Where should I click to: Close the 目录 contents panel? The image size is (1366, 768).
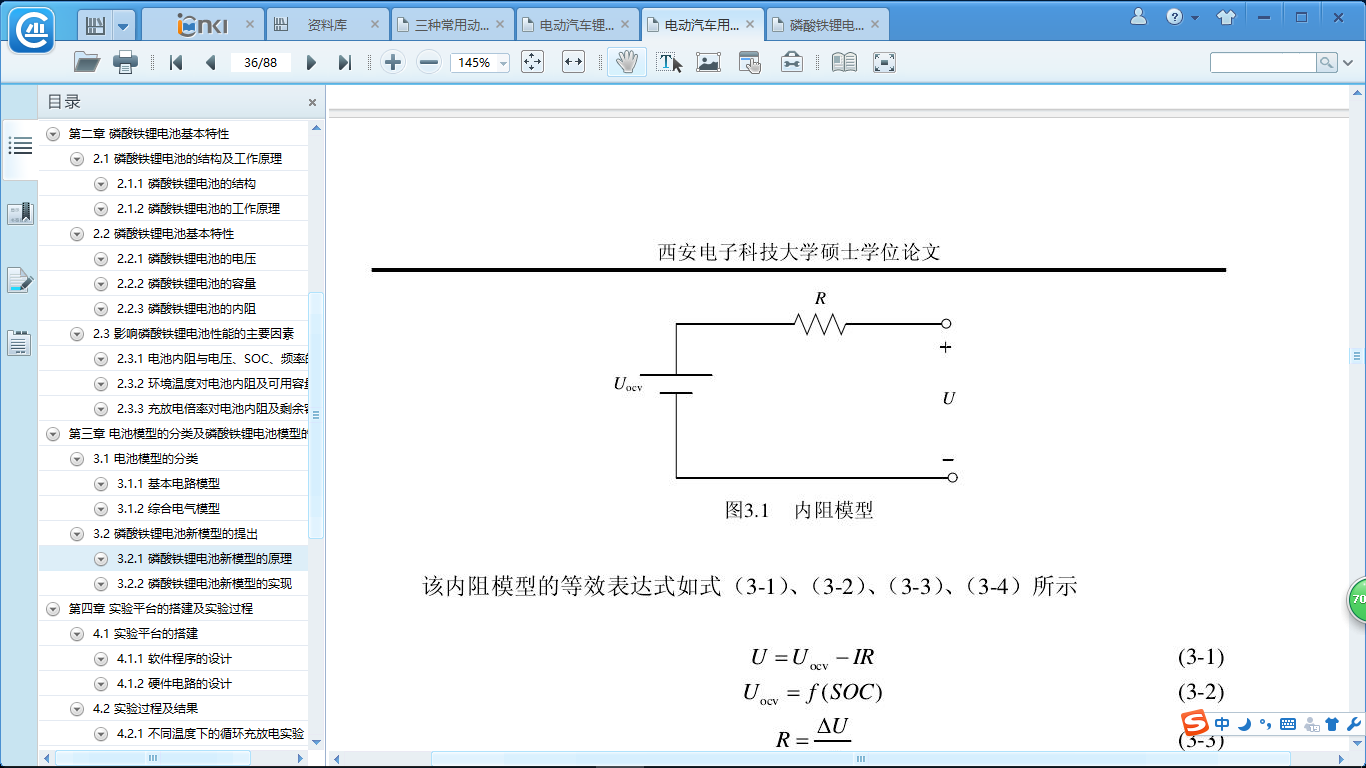pos(312,102)
